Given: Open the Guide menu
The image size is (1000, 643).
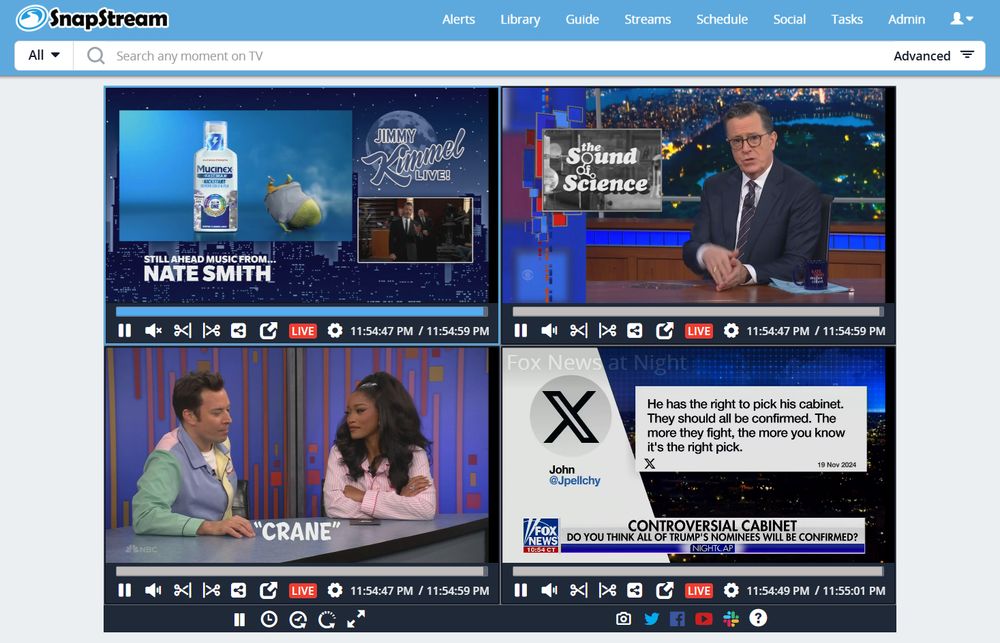Looking at the screenshot, I should click(582, 19).
